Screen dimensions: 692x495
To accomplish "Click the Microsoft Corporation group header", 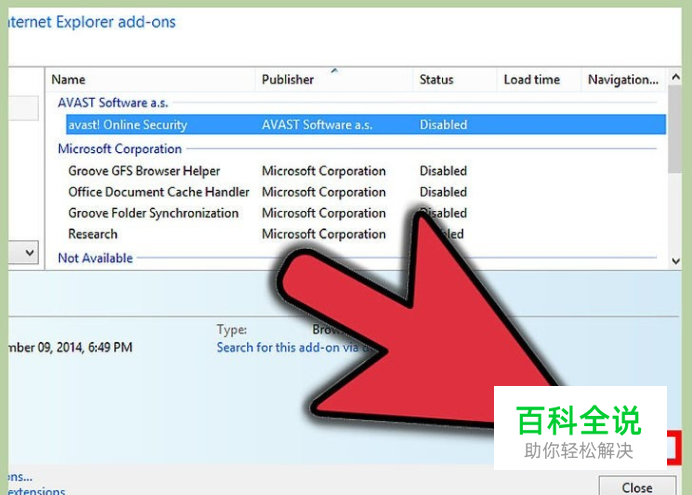I will (120, 149).
